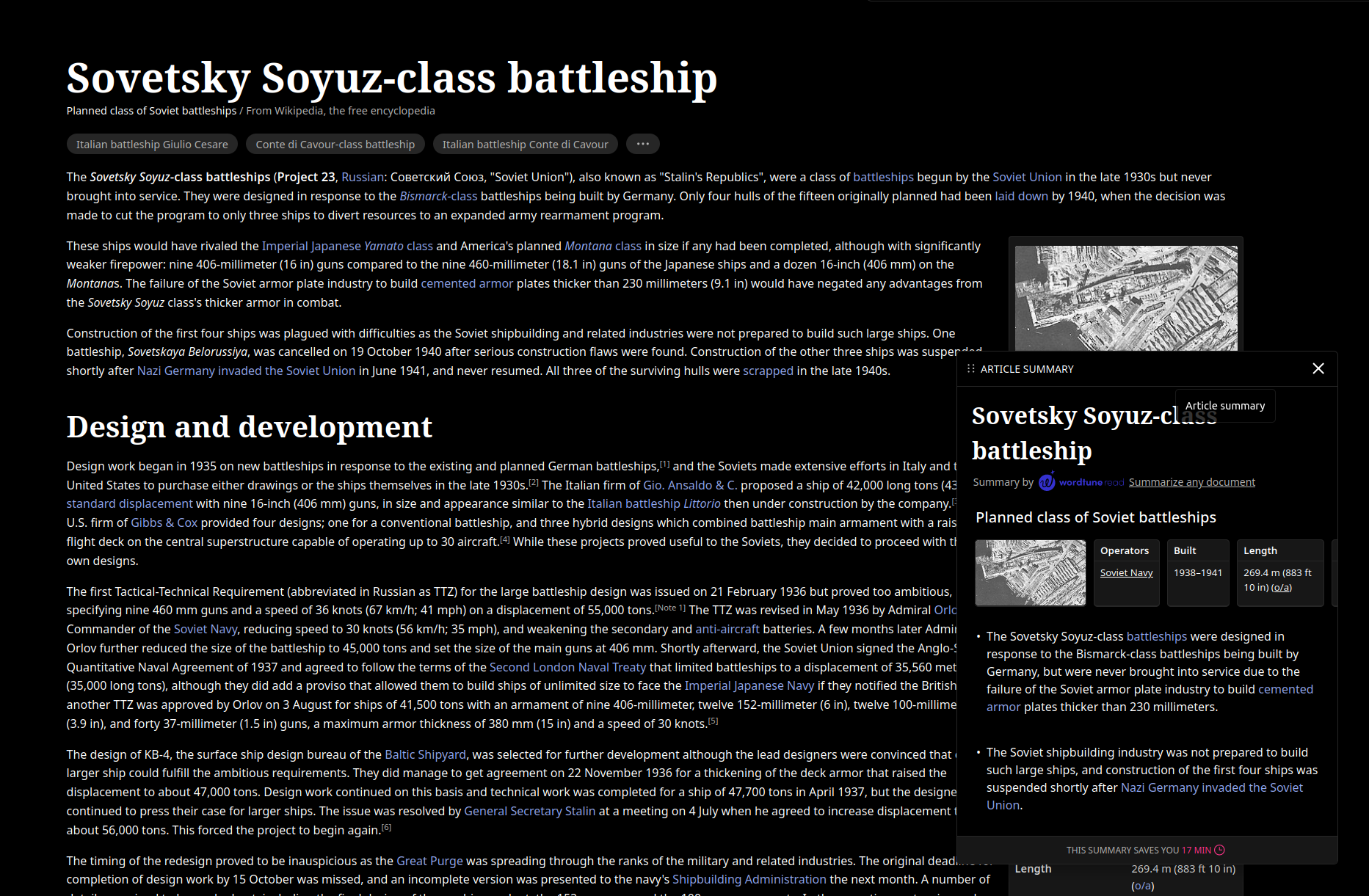Follow the Bismarck-class link
1369x896 pixels.
[x=438, y=196]
